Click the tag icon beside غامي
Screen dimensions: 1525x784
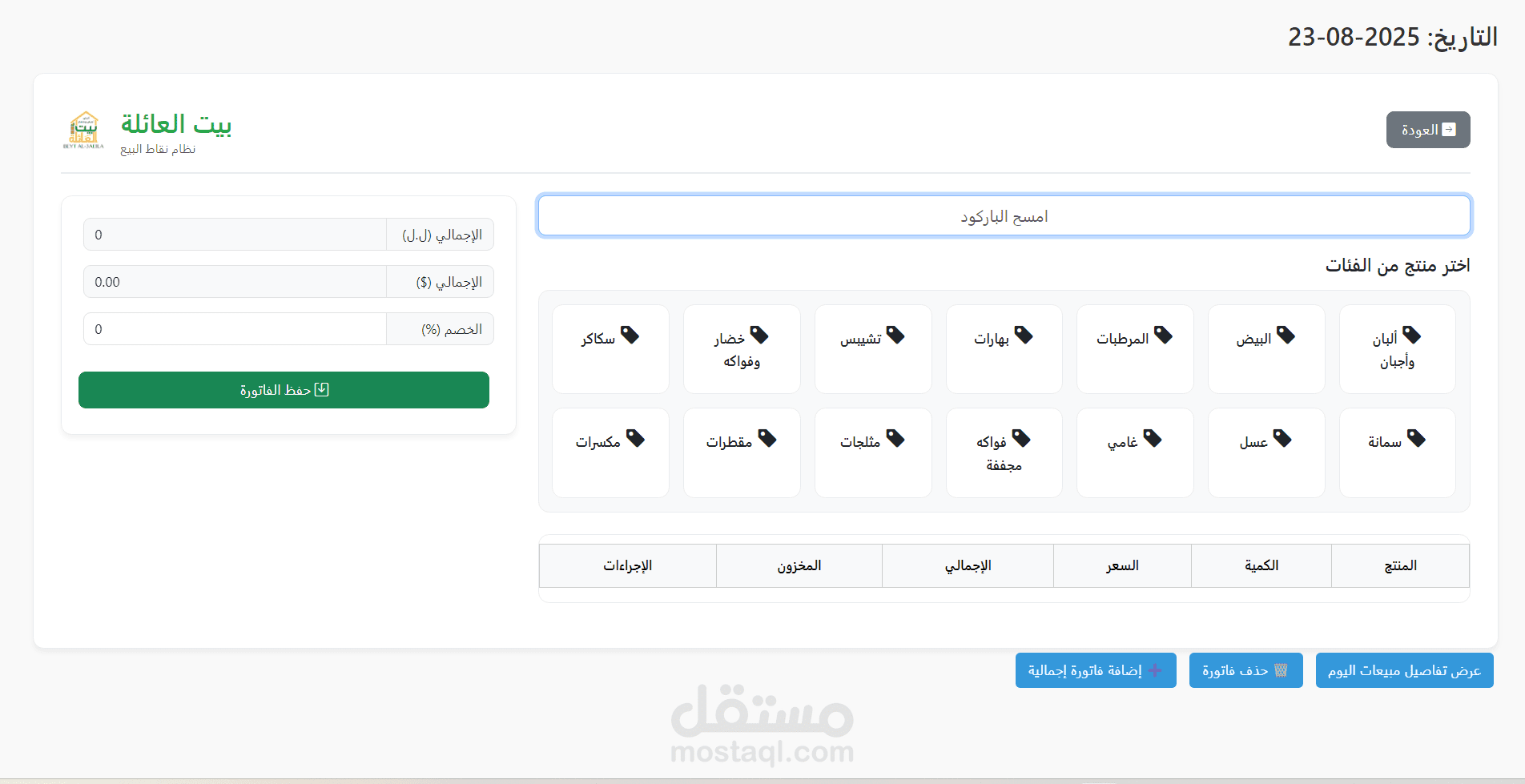(1153, 438)
